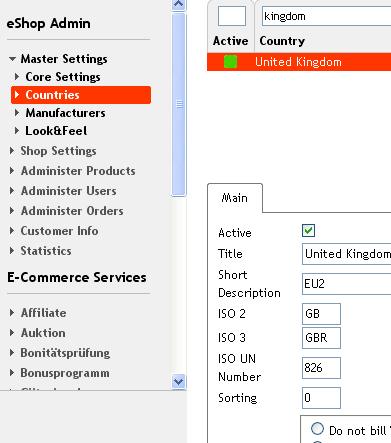391x443 pixels.
Task: Expand the Administer Products arrow
Action: [x=12, y=171]
